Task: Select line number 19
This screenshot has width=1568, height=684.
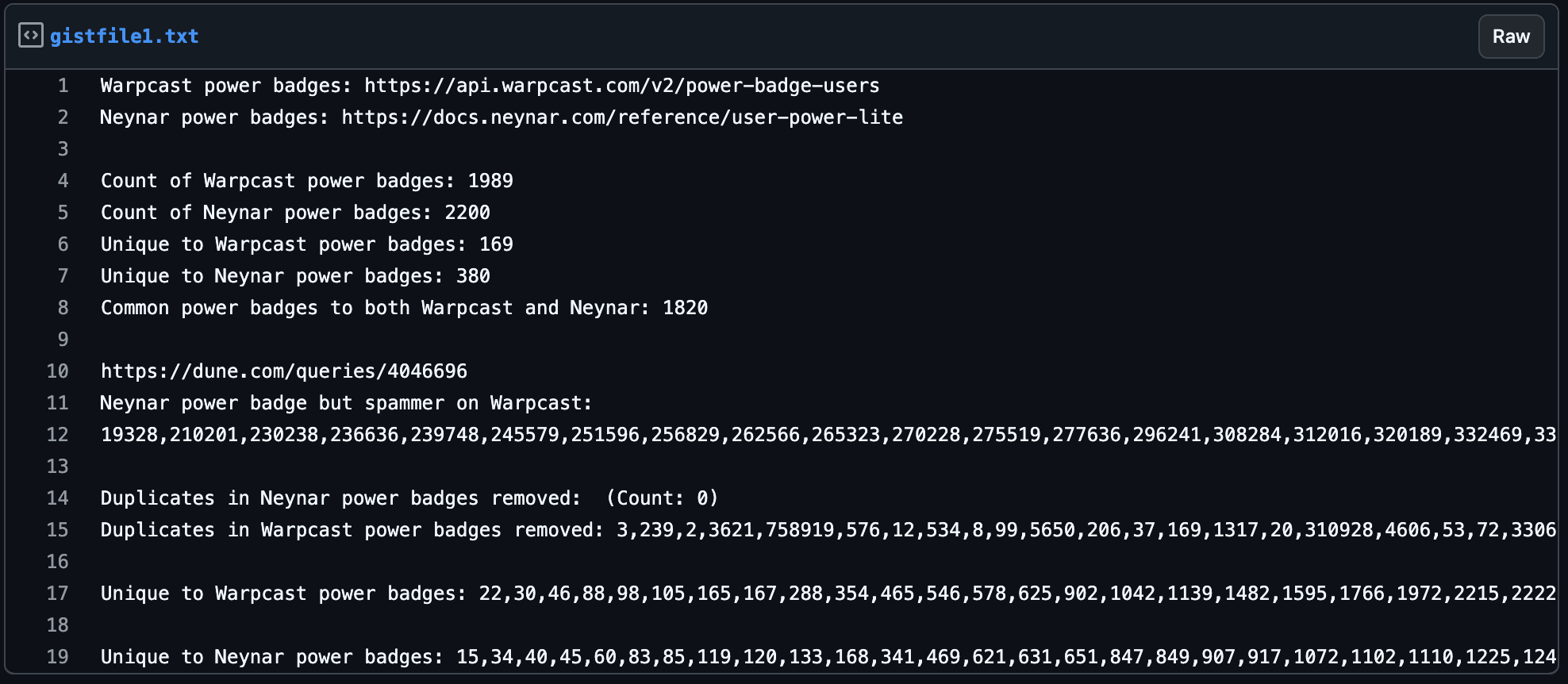Action: (x=58, y=657)
